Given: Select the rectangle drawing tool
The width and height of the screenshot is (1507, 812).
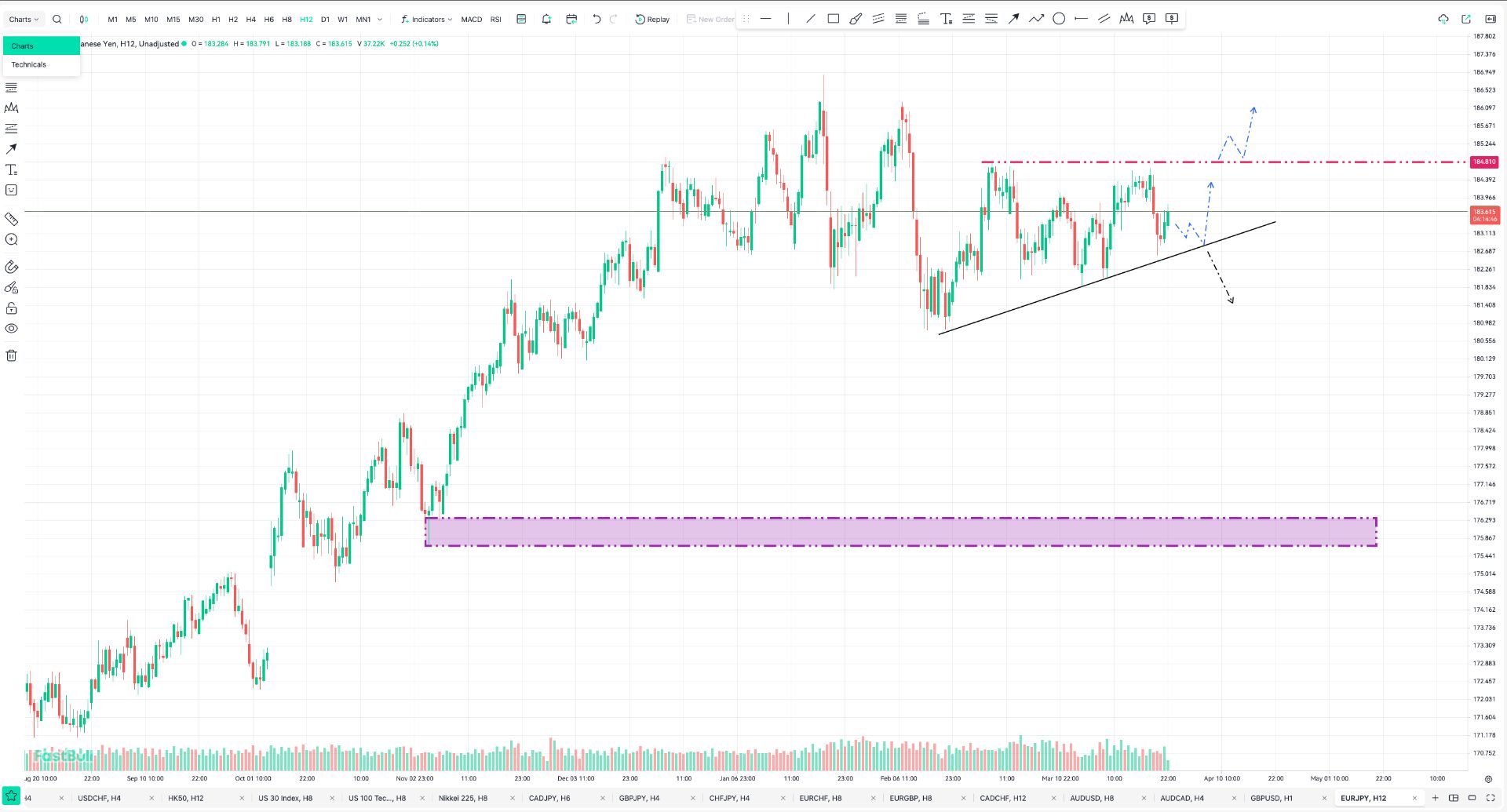Looking at the screenshot, I should [833, 19].
